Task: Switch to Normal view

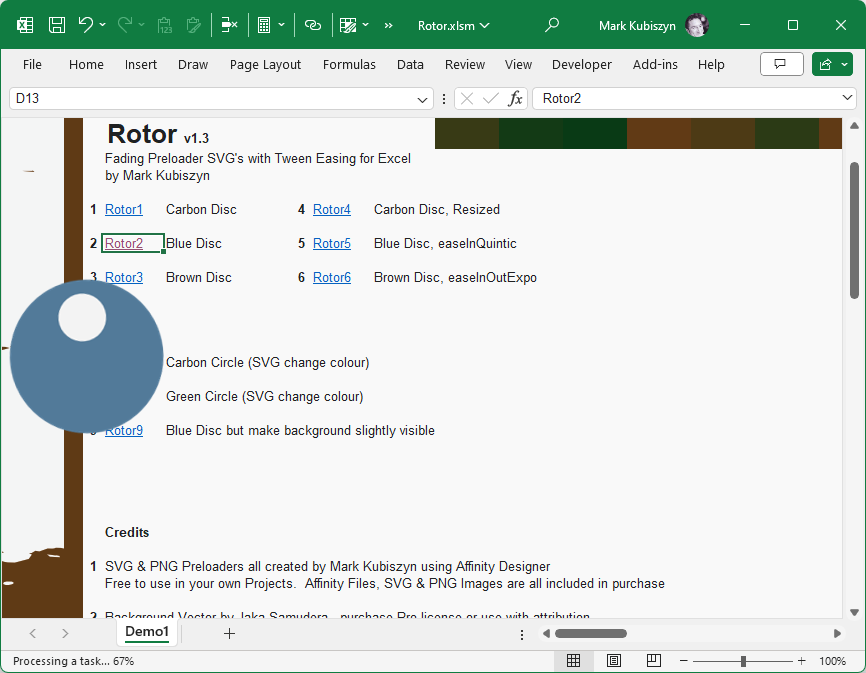Action: click(573, 661)
